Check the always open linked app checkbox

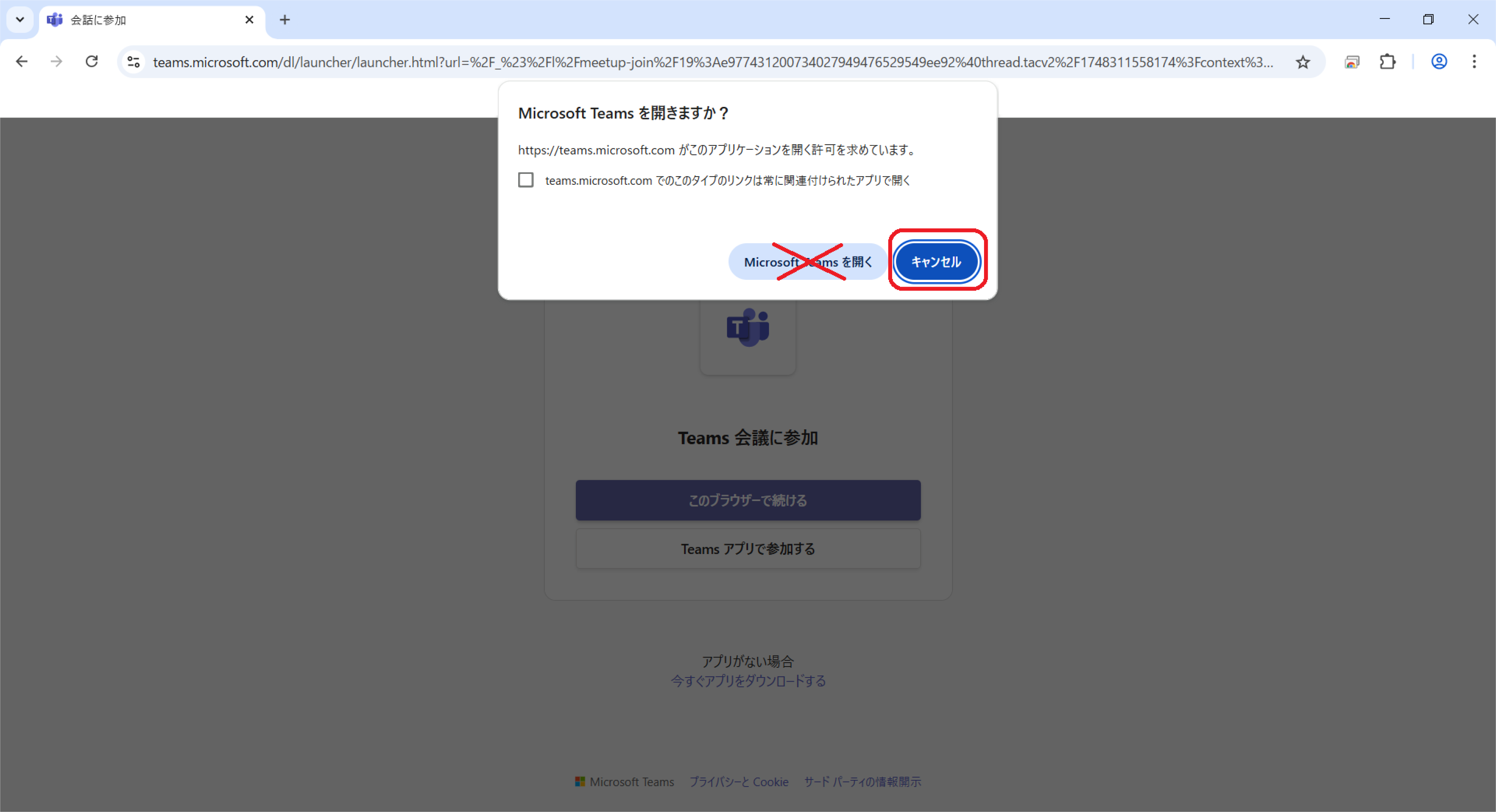pos(526,180)
